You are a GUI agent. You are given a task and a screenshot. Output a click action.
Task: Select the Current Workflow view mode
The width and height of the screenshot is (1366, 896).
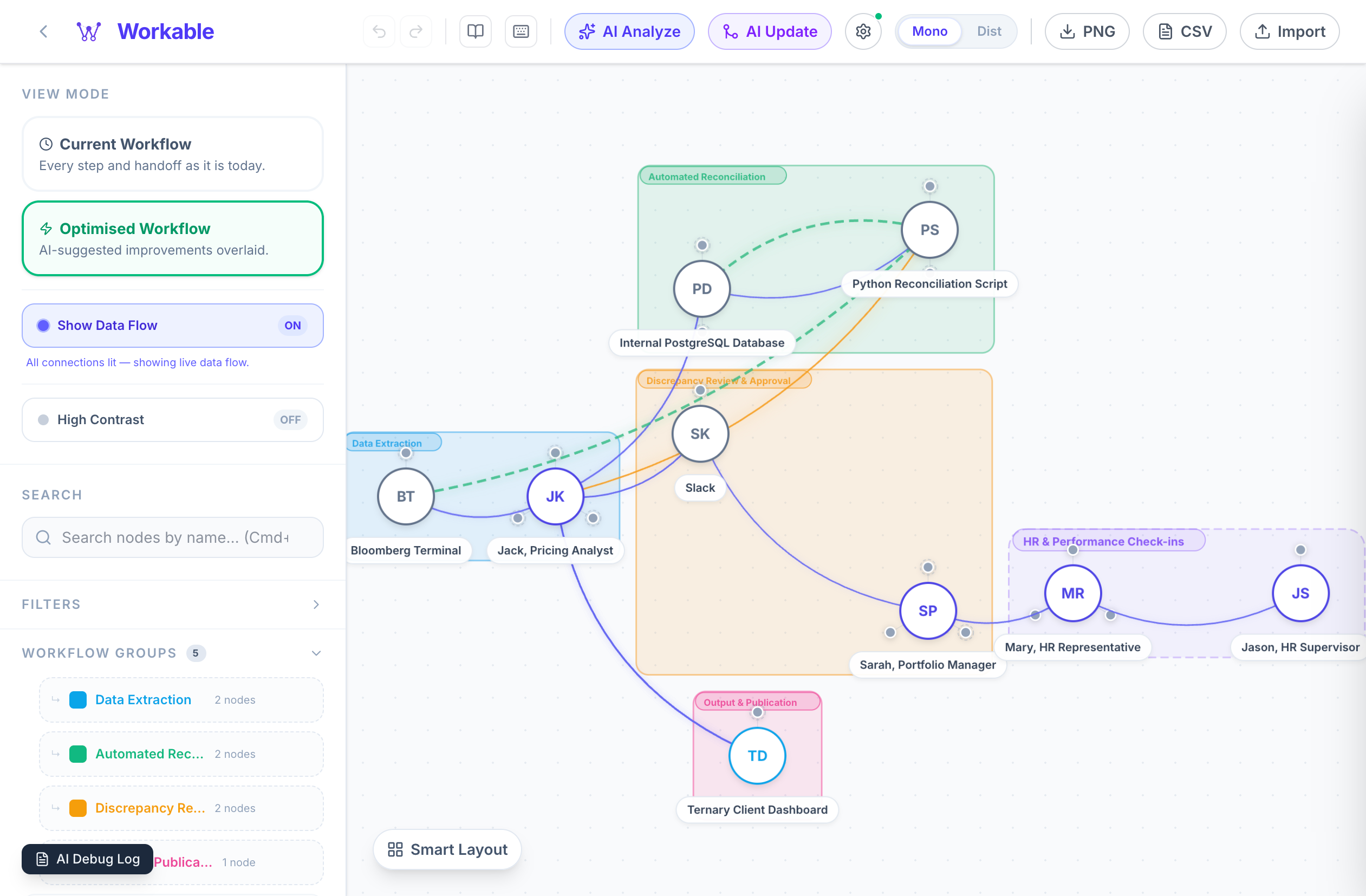(x=172, y=154)
